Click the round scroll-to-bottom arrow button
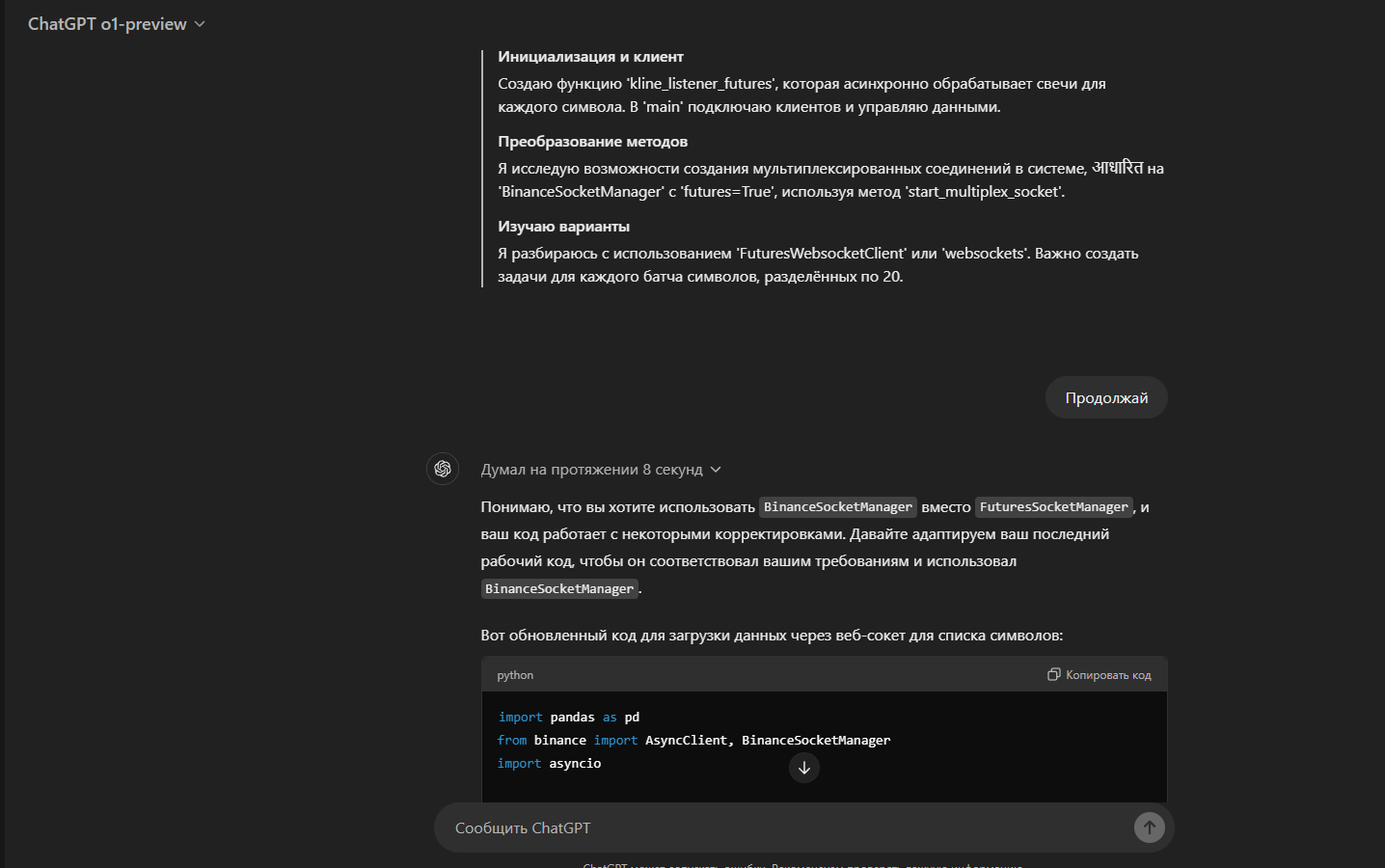The image size is (1385, 868). click(x=804, y=768)
